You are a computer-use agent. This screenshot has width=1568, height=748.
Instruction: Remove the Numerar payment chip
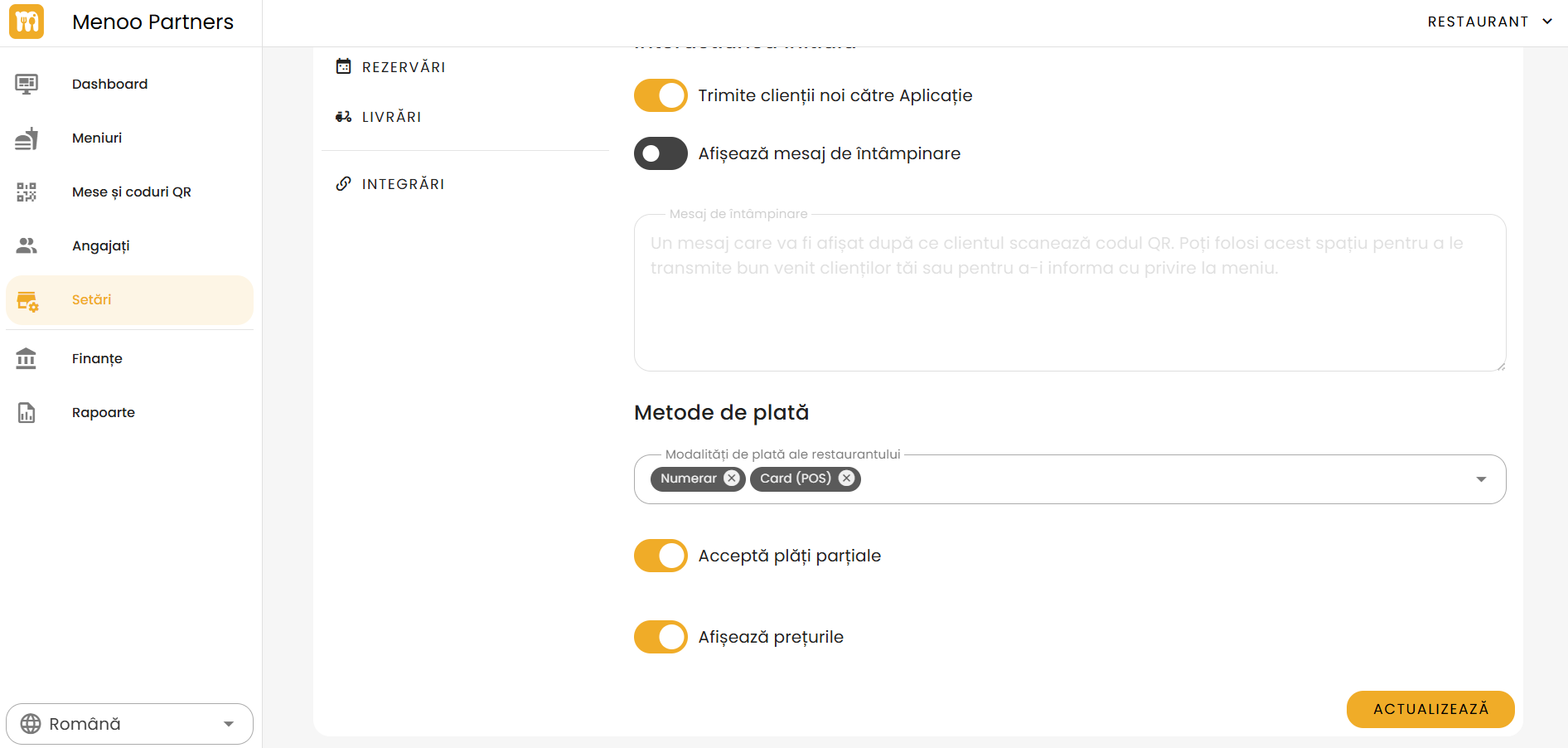pos(731,478)
